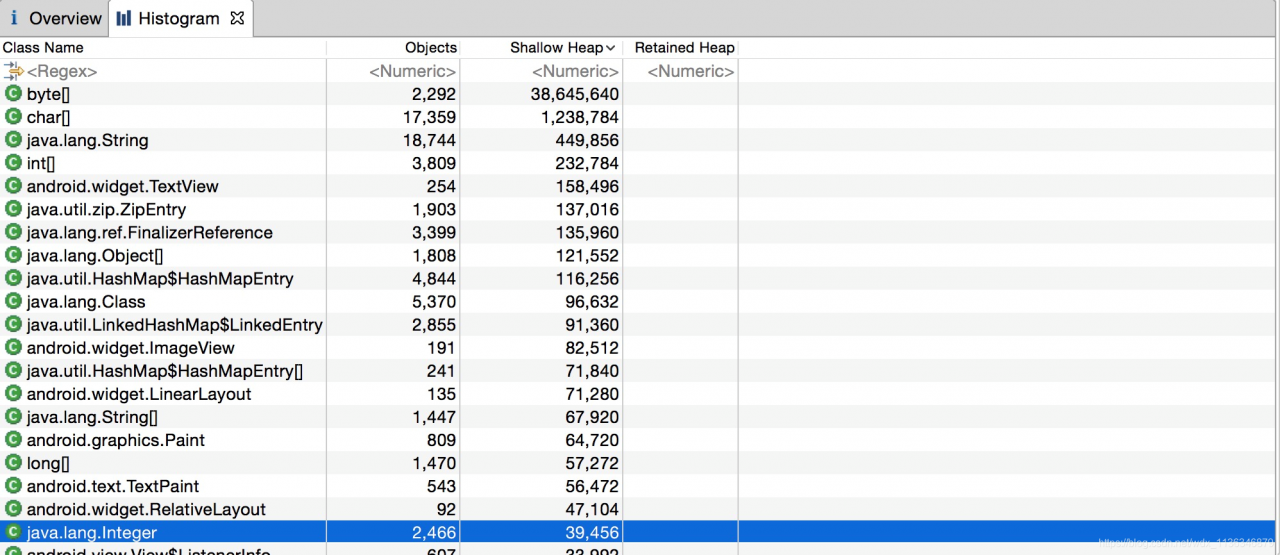Click the Overview tab info icon
This screenshot has height=555, width=1280.
point(14,18)
